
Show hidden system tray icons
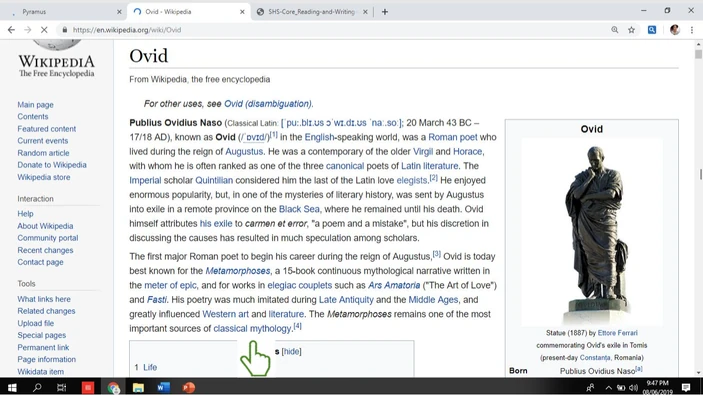click(x=608, y=388)
